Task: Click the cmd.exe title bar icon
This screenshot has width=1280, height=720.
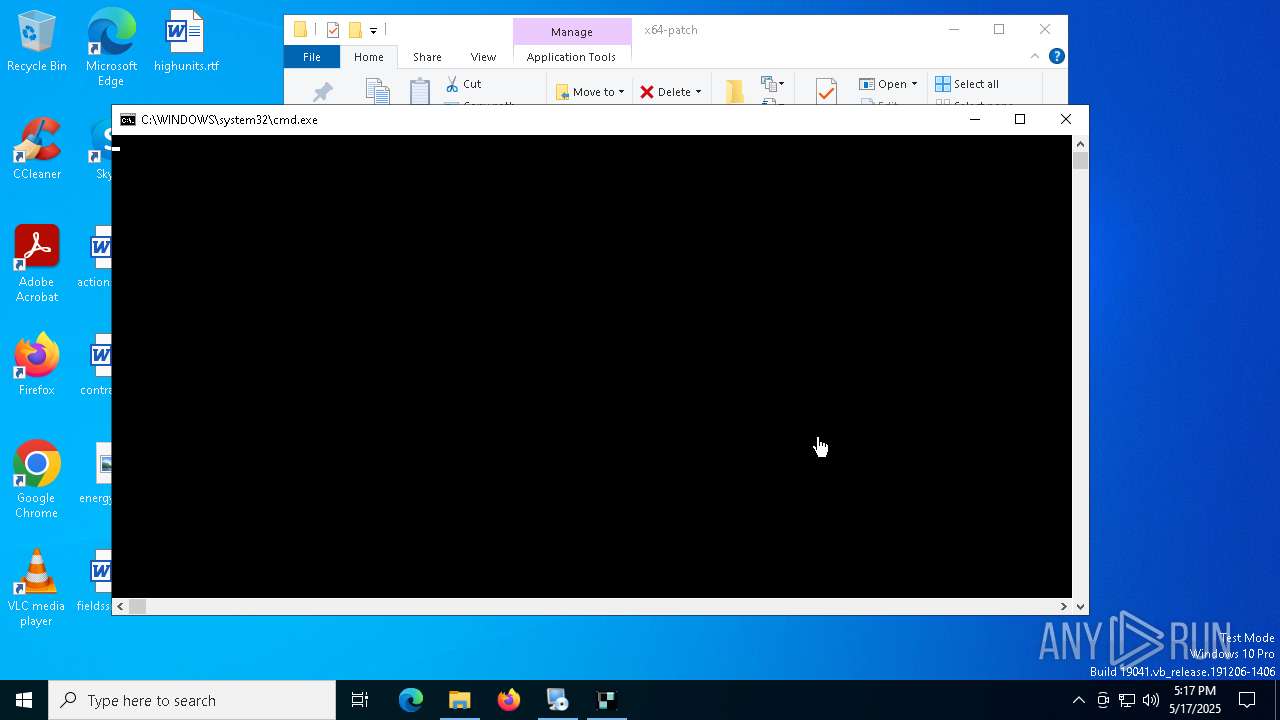Action: coord(128,120)
